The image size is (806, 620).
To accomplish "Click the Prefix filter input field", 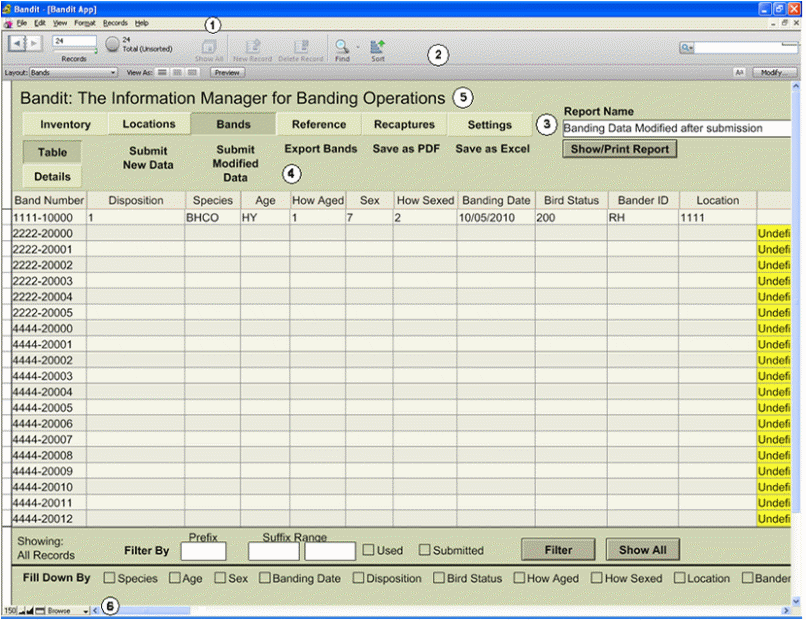I will (203, 552).
